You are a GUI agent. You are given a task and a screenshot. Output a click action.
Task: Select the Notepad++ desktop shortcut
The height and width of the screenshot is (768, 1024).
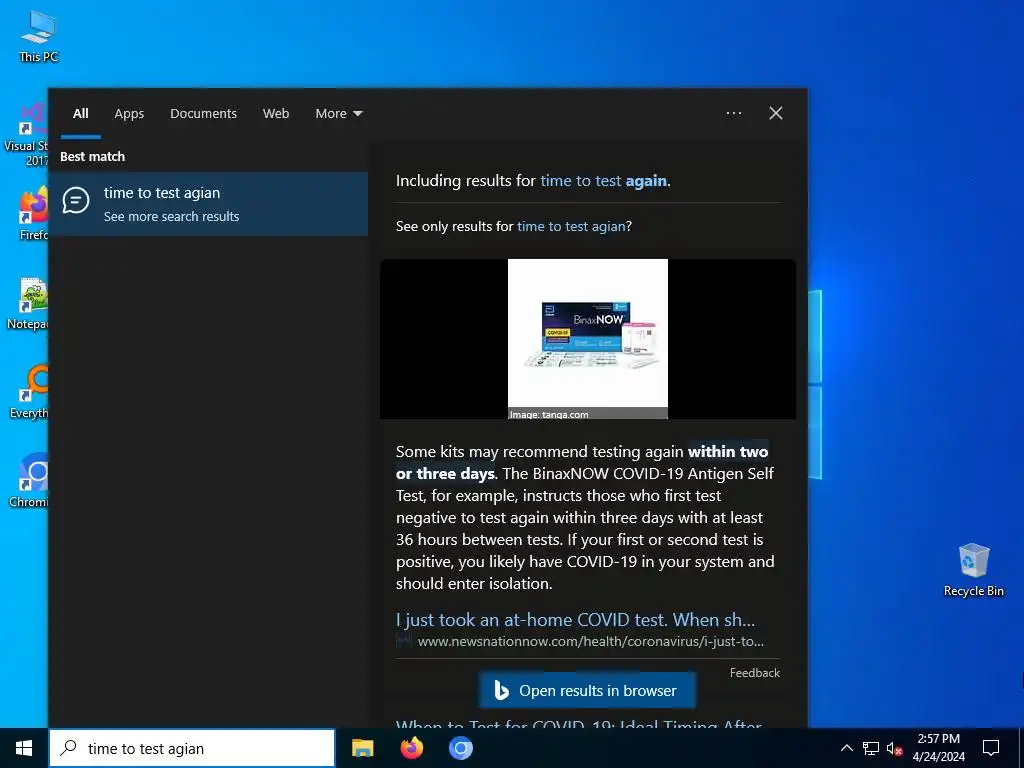27,304
